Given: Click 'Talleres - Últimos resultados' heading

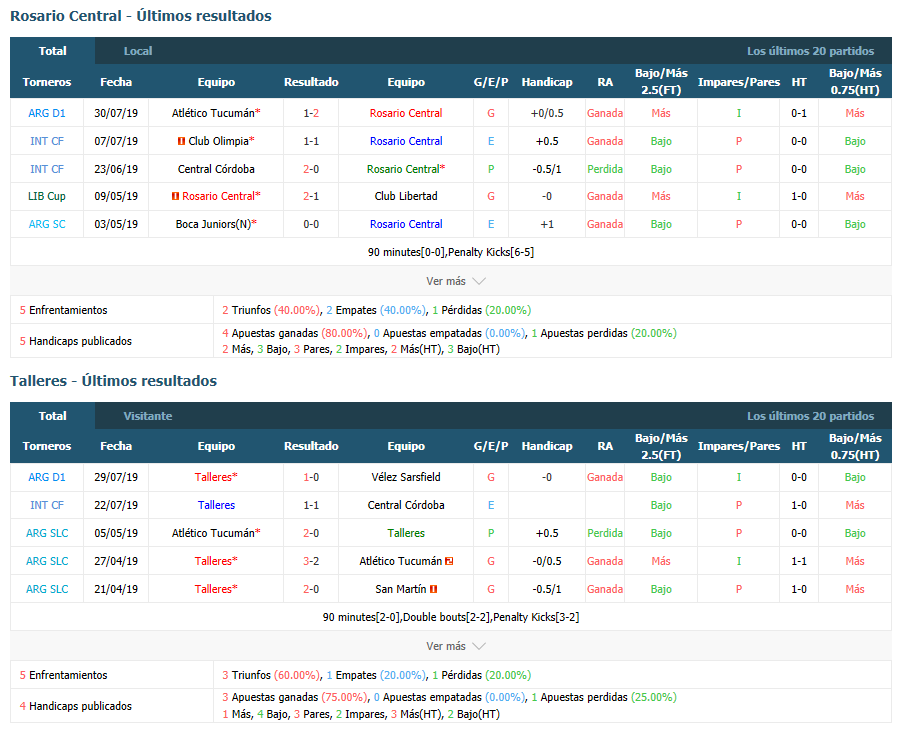Looking at the screenshot, I should coord(113,381).
